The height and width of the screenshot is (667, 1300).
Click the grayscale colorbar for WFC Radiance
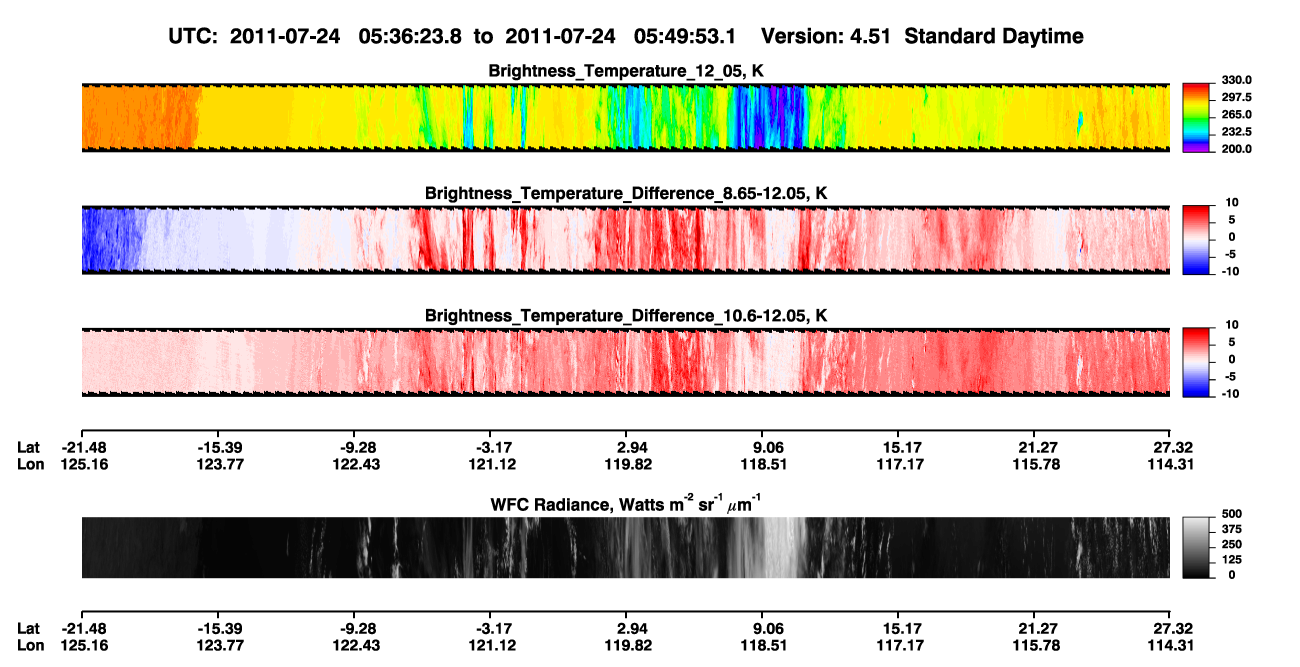point(1197,547)
